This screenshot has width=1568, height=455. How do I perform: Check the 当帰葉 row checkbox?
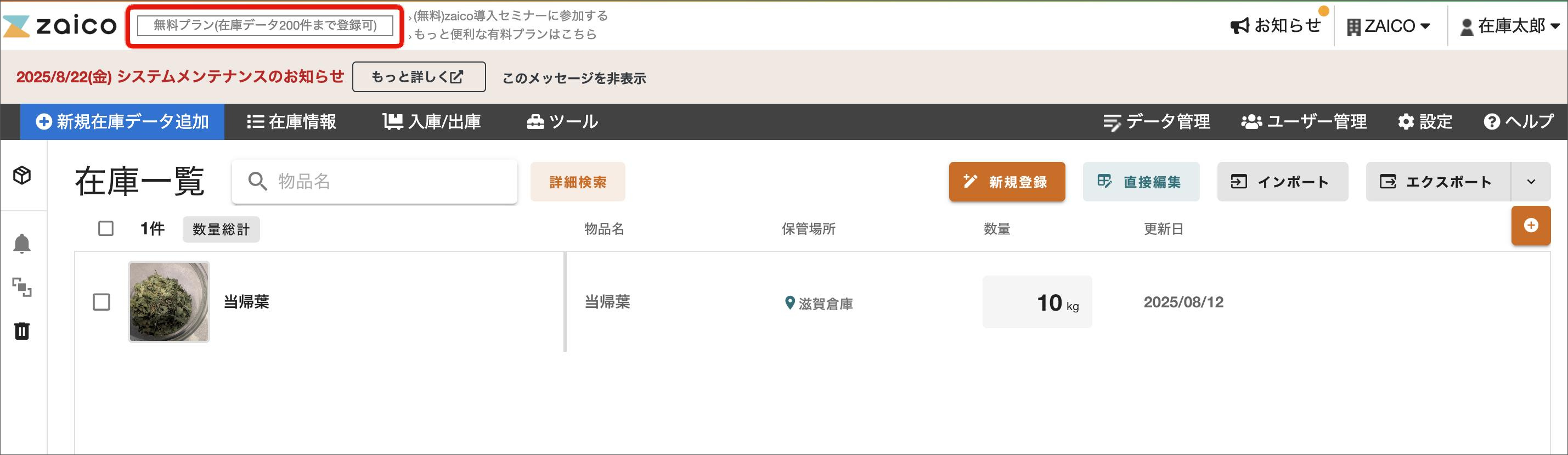[x=101, y=302]
